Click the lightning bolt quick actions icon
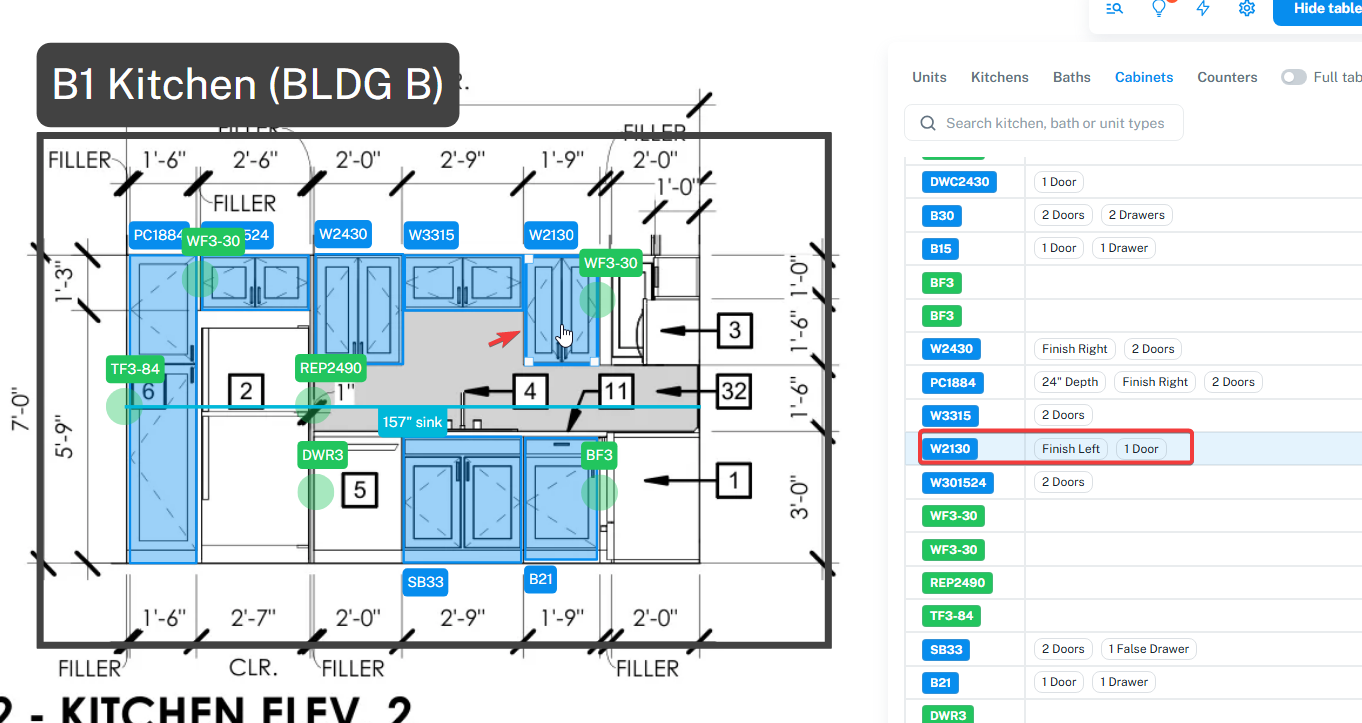Image resolution: width=1362 pixels, height=723 pixels. click(1203, 8)
